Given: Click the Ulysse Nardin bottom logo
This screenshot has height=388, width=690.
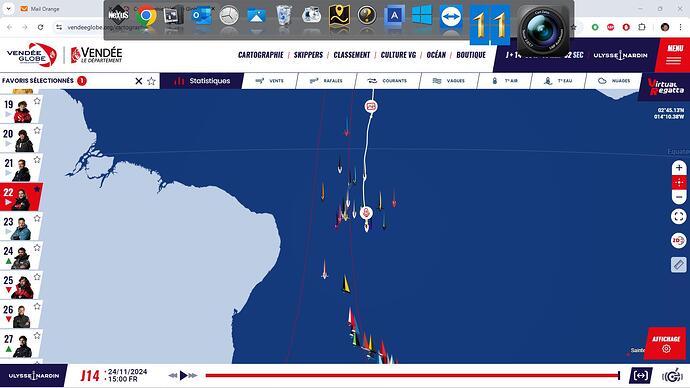Looking at the screenshot, I should pyautogui.click(x=34, y=376).
